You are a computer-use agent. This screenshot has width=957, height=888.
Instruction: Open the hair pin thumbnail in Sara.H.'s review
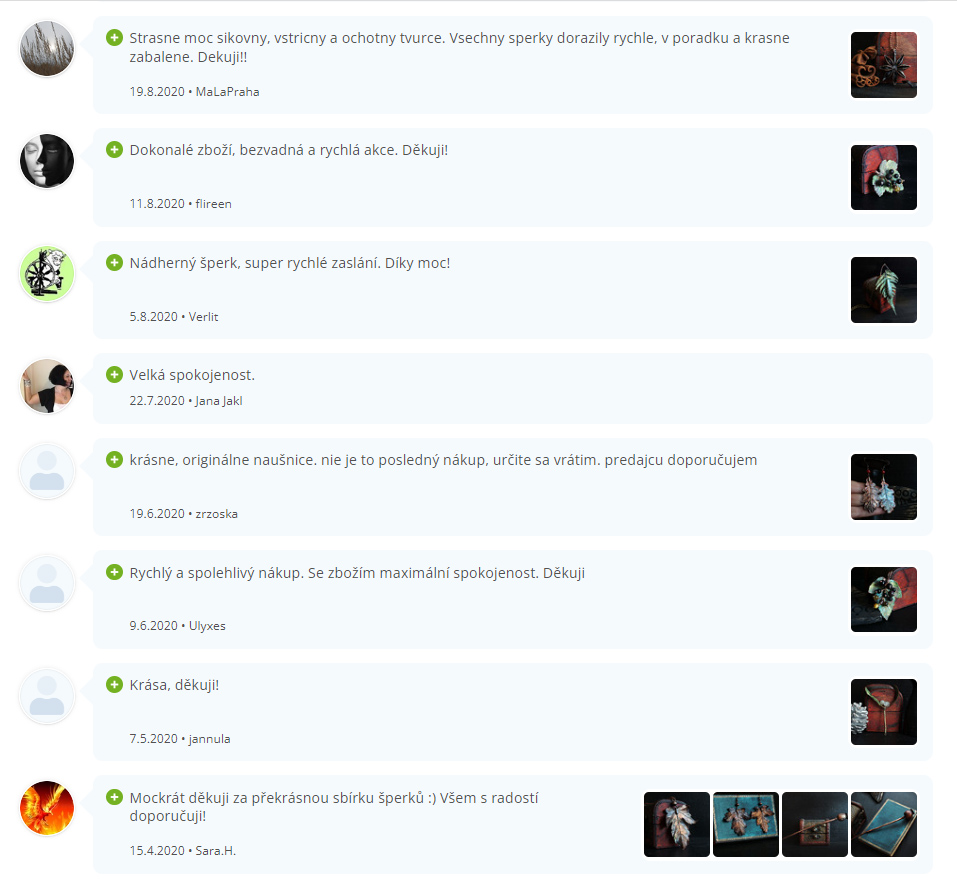(815, 825)
